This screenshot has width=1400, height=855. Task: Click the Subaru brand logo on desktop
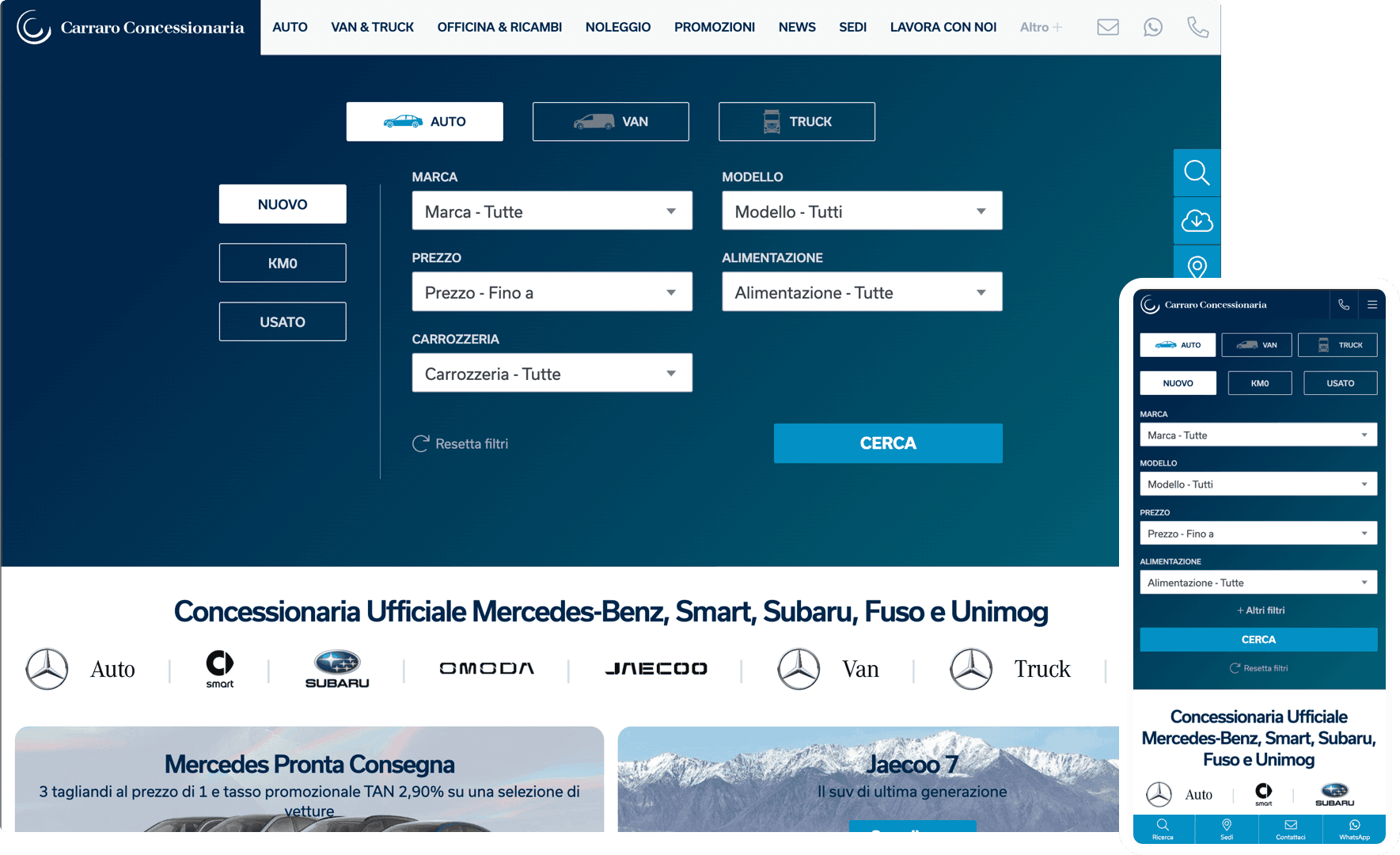point(337,669)
